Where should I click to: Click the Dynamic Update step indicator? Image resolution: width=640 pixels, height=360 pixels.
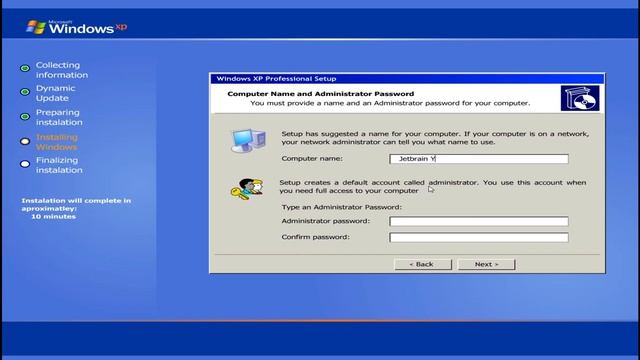tap(25, 92)
